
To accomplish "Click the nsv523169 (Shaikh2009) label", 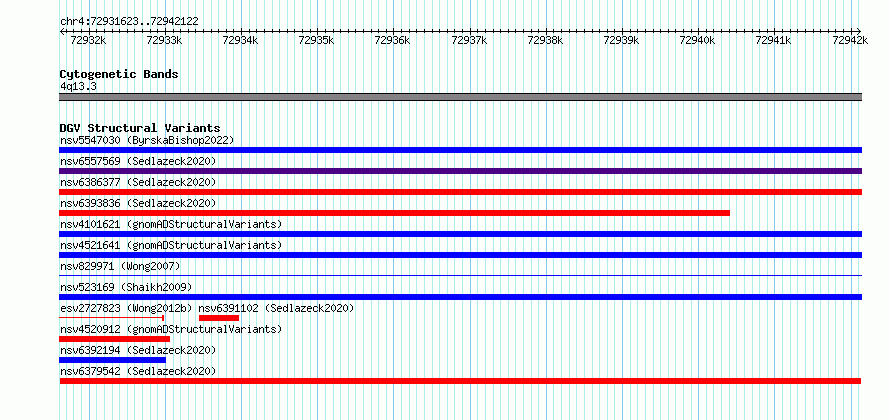I will pyautogui.click(x=126, y=287).
